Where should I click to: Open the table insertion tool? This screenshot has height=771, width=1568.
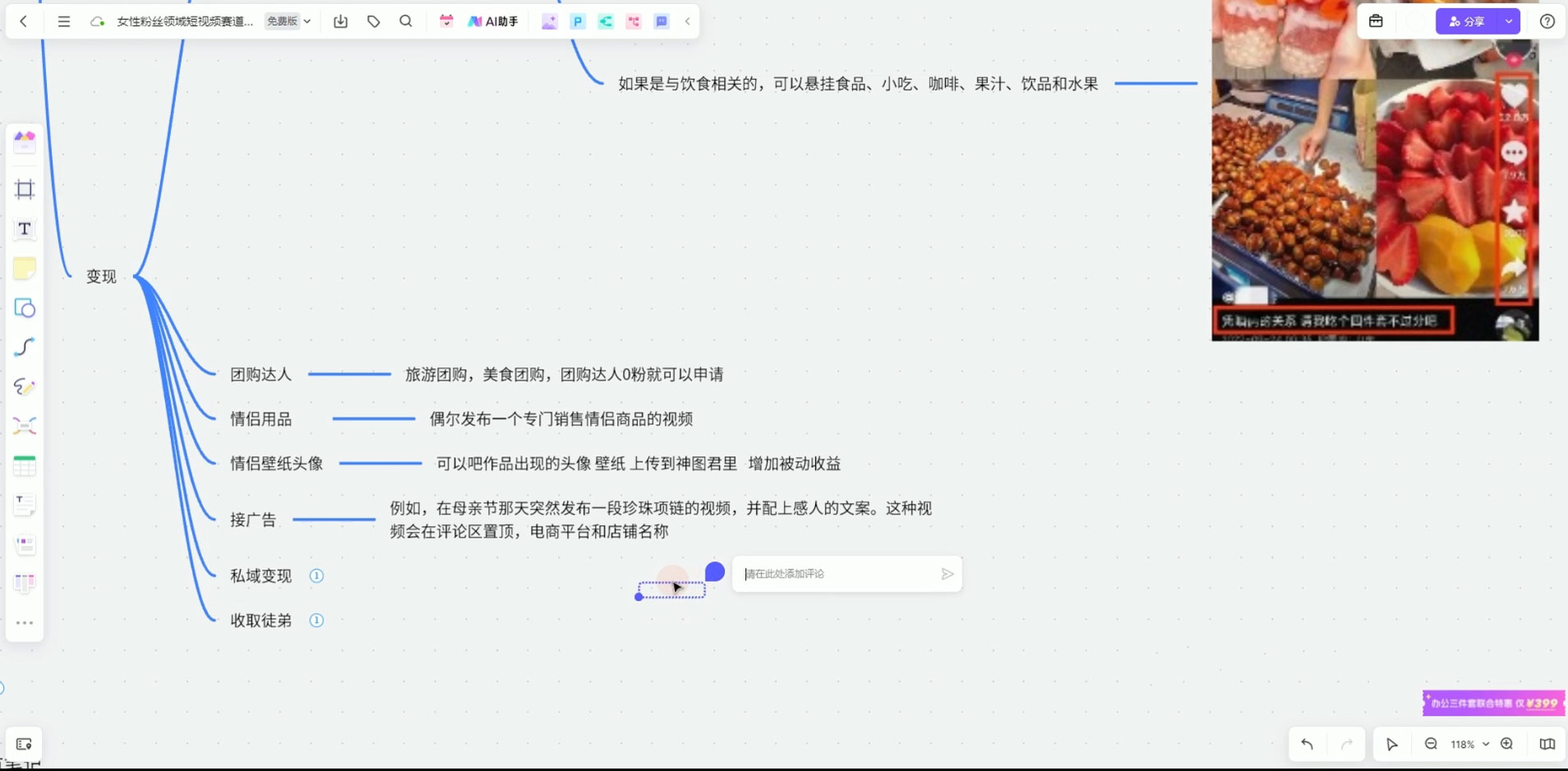click(24, 465)
